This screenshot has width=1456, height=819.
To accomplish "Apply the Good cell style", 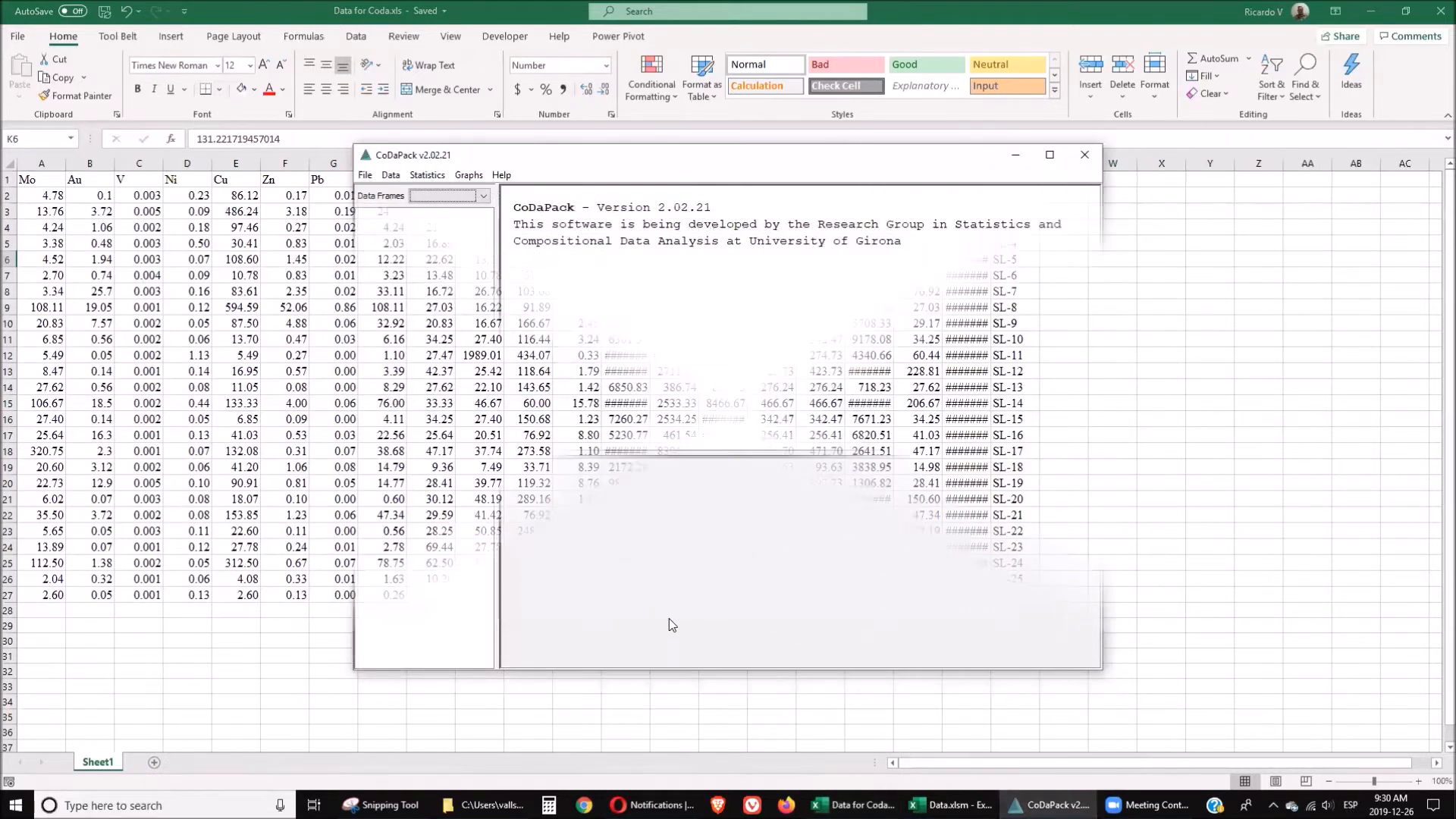I will [927, 64].
